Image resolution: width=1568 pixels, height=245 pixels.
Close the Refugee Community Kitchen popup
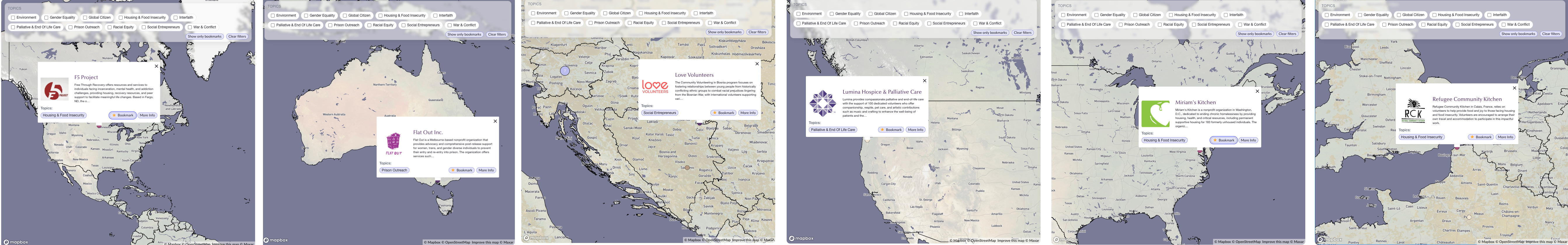pos(1514,88)
